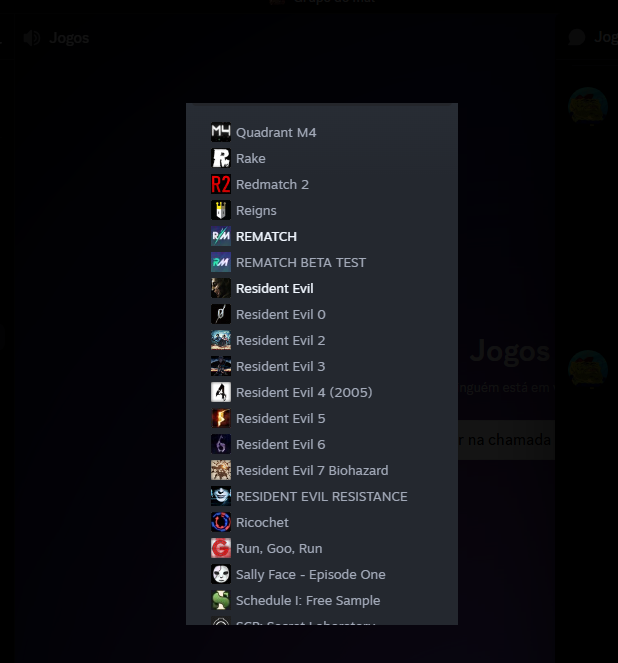Screen dimensions: 618x663
Task: Select the RESIDENT EVIL RESISTANCE text
Action: click(322, 496)
